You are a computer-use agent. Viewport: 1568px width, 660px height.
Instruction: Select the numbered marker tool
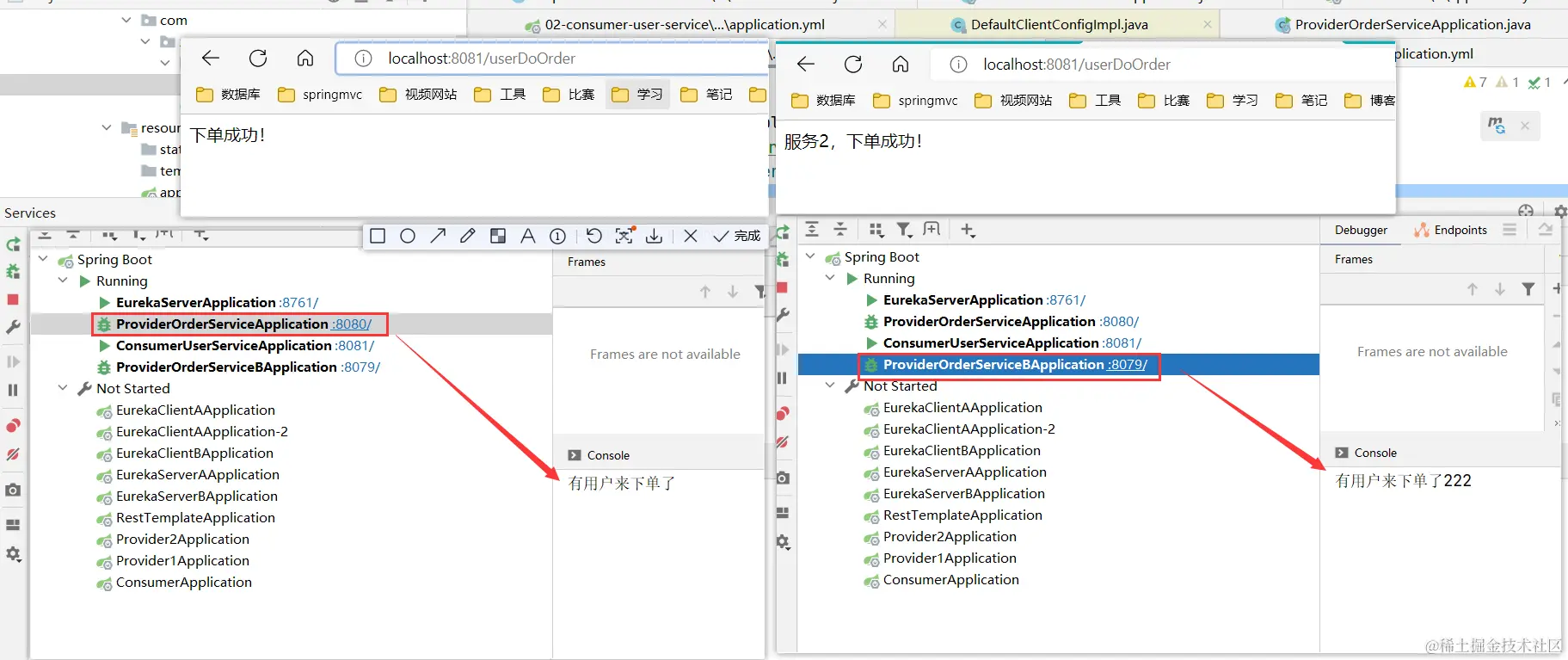(557, 236)
